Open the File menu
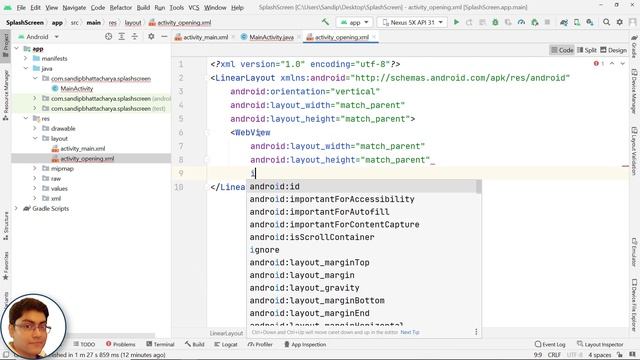This screenshot has height=360, width=640. 21,7
